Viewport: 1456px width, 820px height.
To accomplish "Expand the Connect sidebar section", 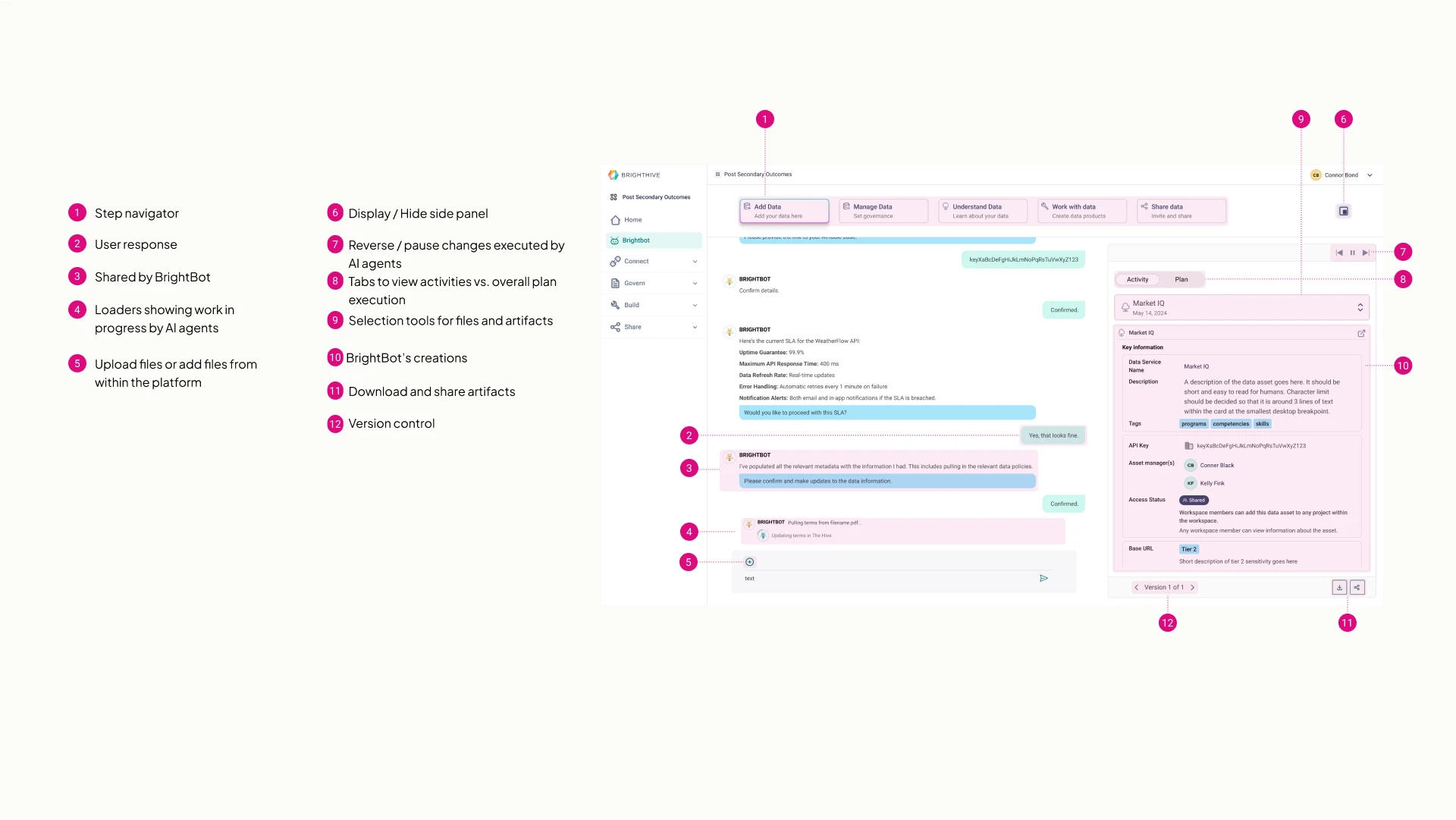I will pyautogui.click(x=695, y=262).
